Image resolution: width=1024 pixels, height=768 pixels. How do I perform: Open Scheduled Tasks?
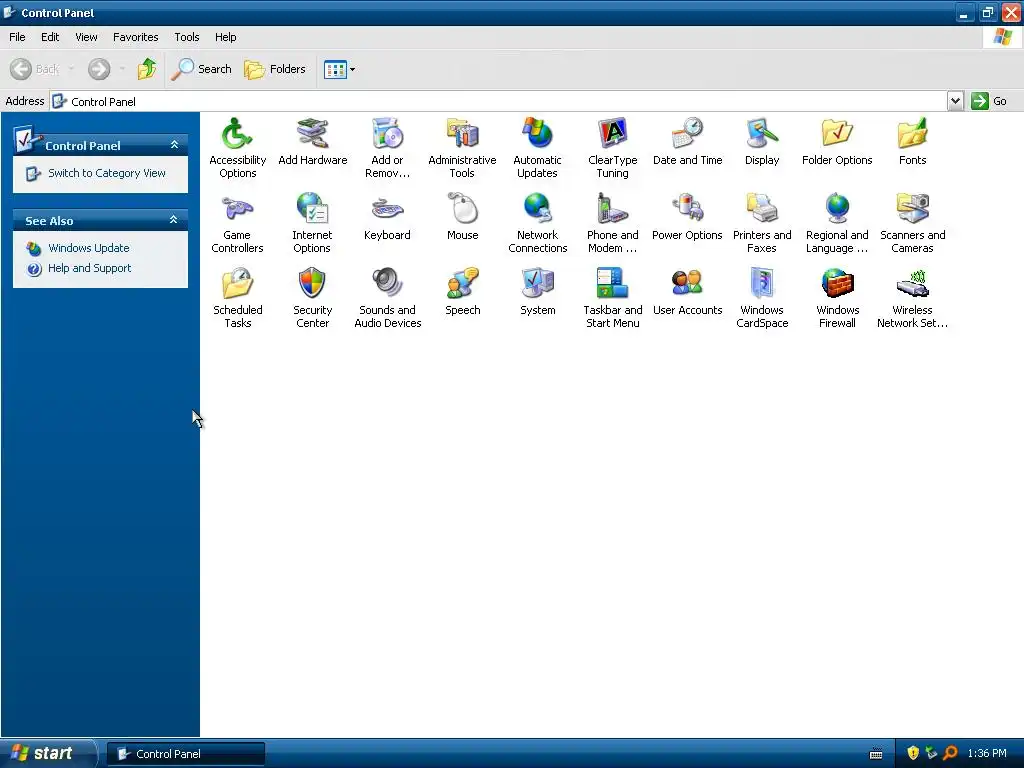pyautogui.click(x=237, y=298)
